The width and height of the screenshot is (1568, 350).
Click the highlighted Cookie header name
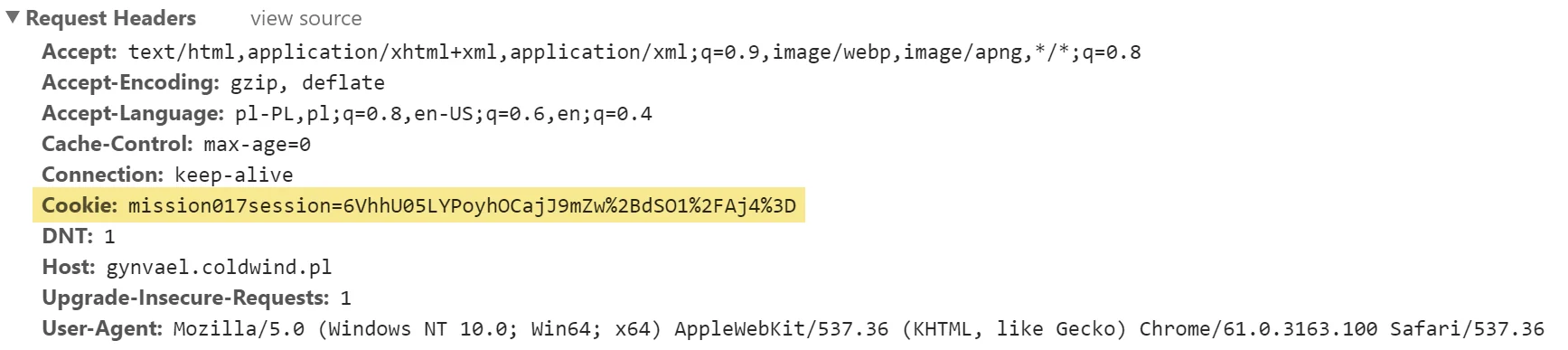click(80, 205)
